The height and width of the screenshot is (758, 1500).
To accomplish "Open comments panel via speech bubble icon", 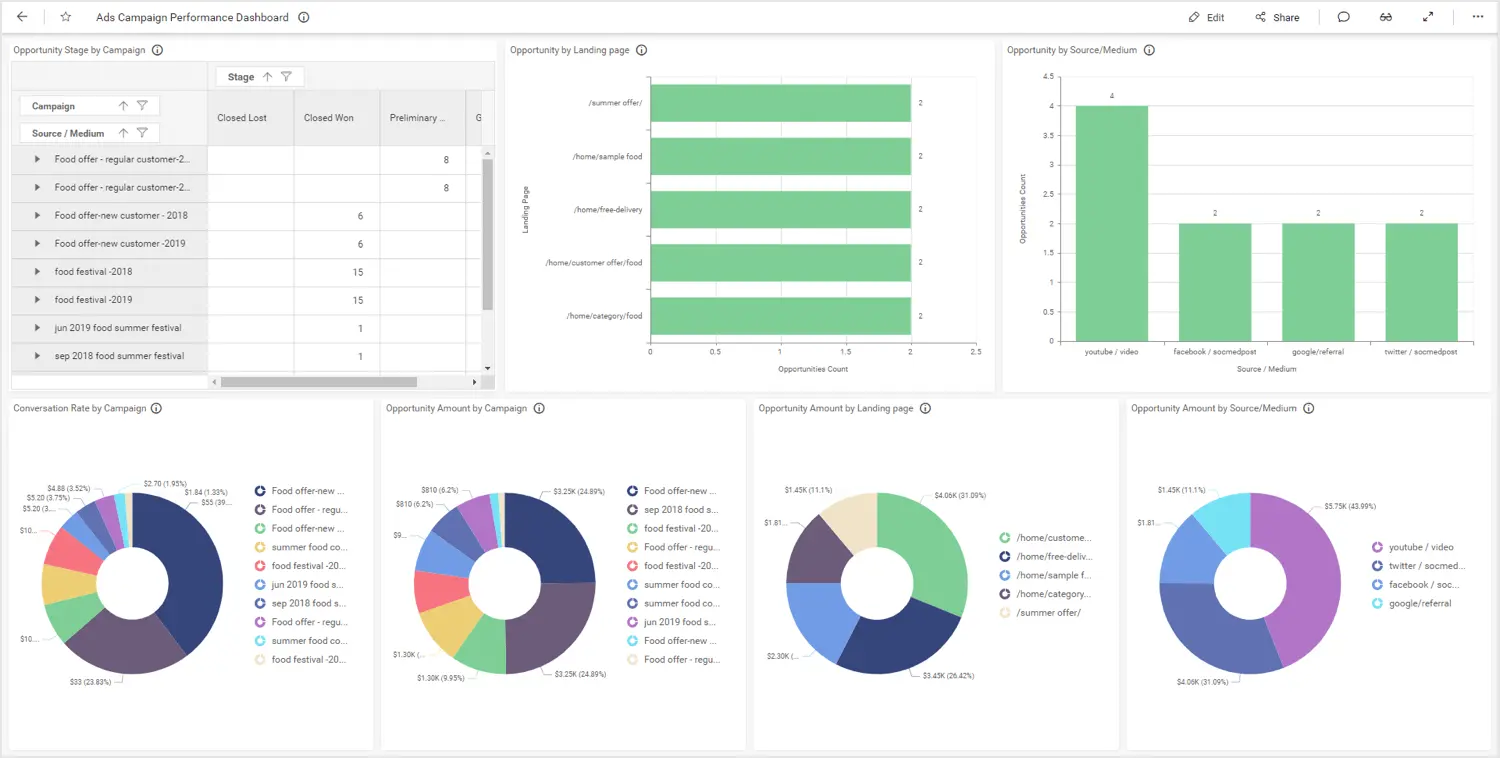I will tap(1344, 17).
